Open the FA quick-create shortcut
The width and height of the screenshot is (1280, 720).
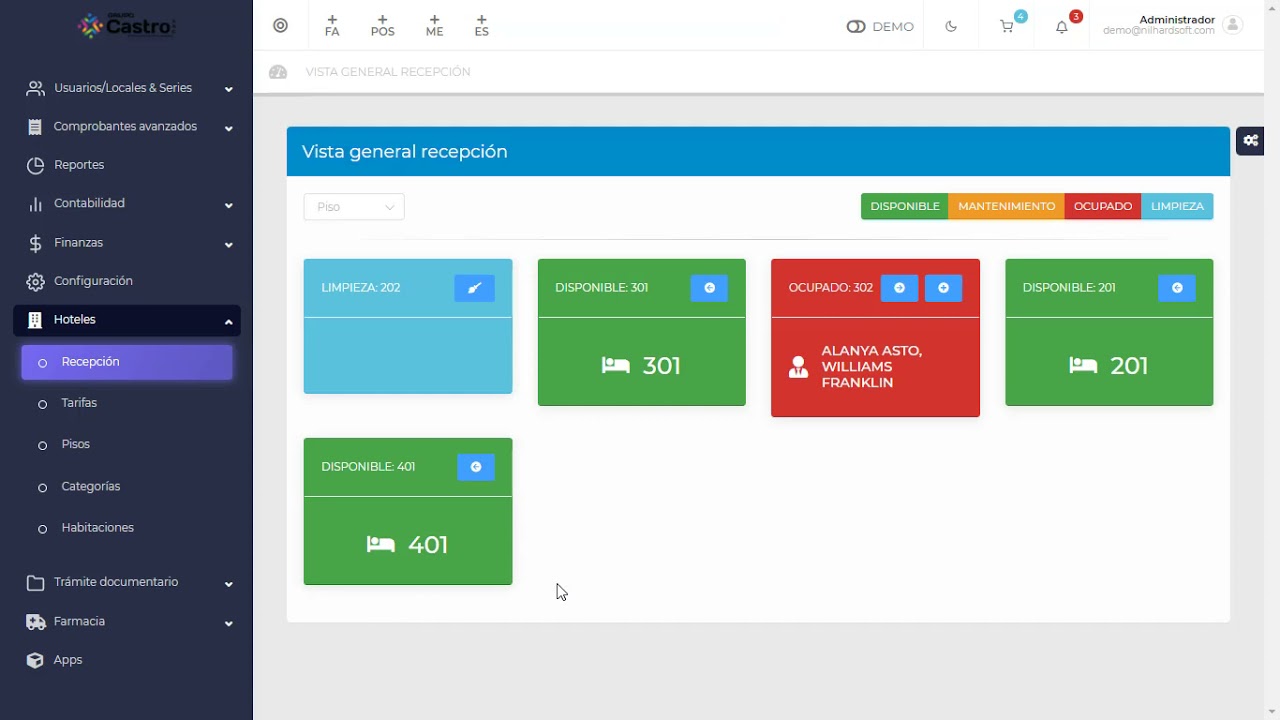(x=332, y=26)
